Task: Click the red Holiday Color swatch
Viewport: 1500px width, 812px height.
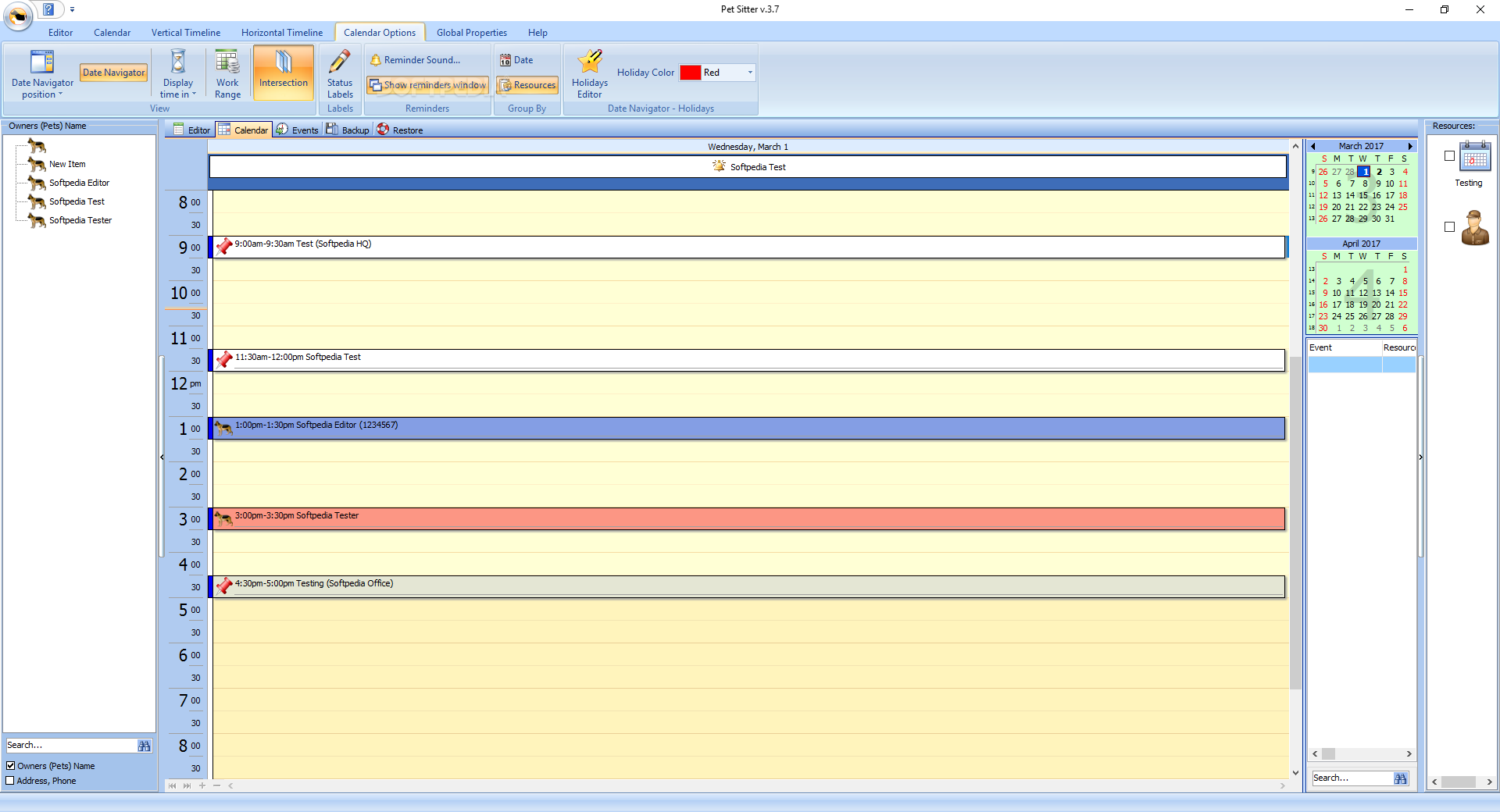Action: point(690,73)
